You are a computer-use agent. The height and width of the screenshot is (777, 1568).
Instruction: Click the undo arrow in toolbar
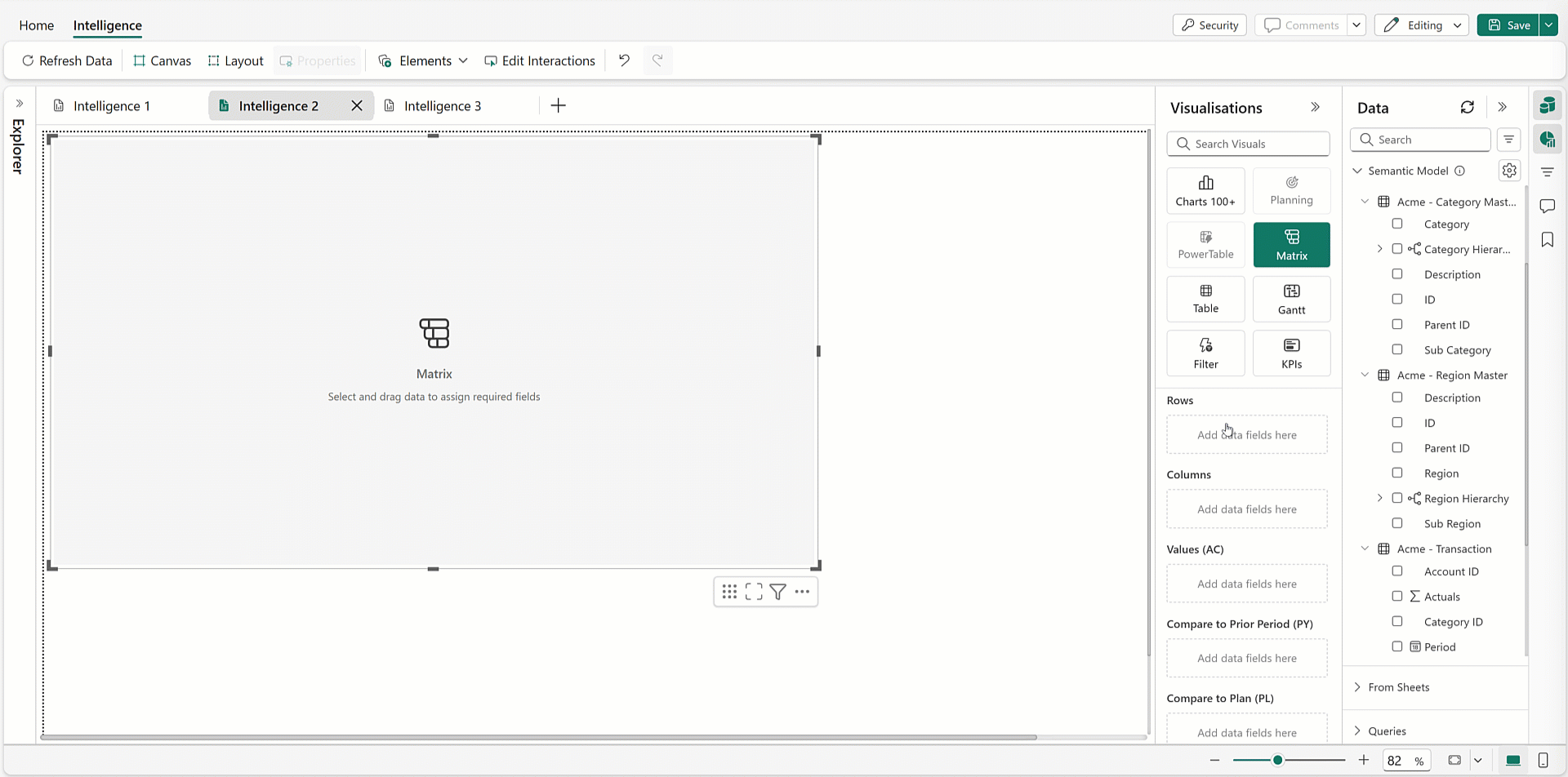tap(624, 60)
